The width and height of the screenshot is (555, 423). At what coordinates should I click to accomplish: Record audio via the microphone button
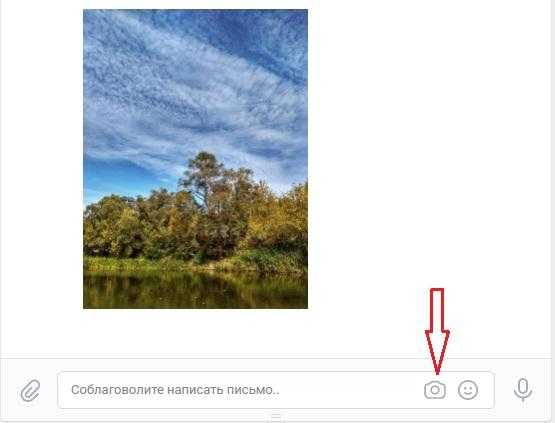523,390
